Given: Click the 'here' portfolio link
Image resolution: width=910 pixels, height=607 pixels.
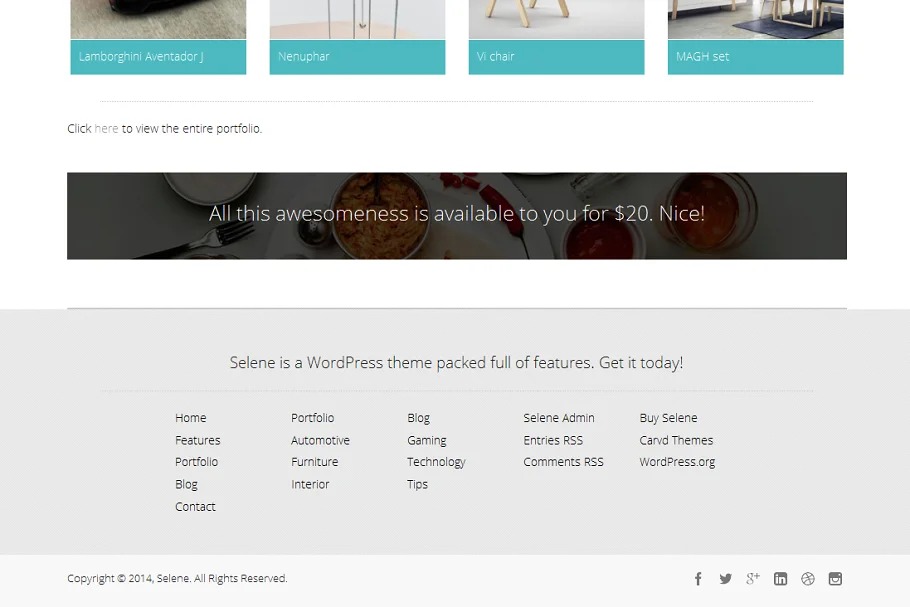Looking at the screenshot, I should coord(106,129).
